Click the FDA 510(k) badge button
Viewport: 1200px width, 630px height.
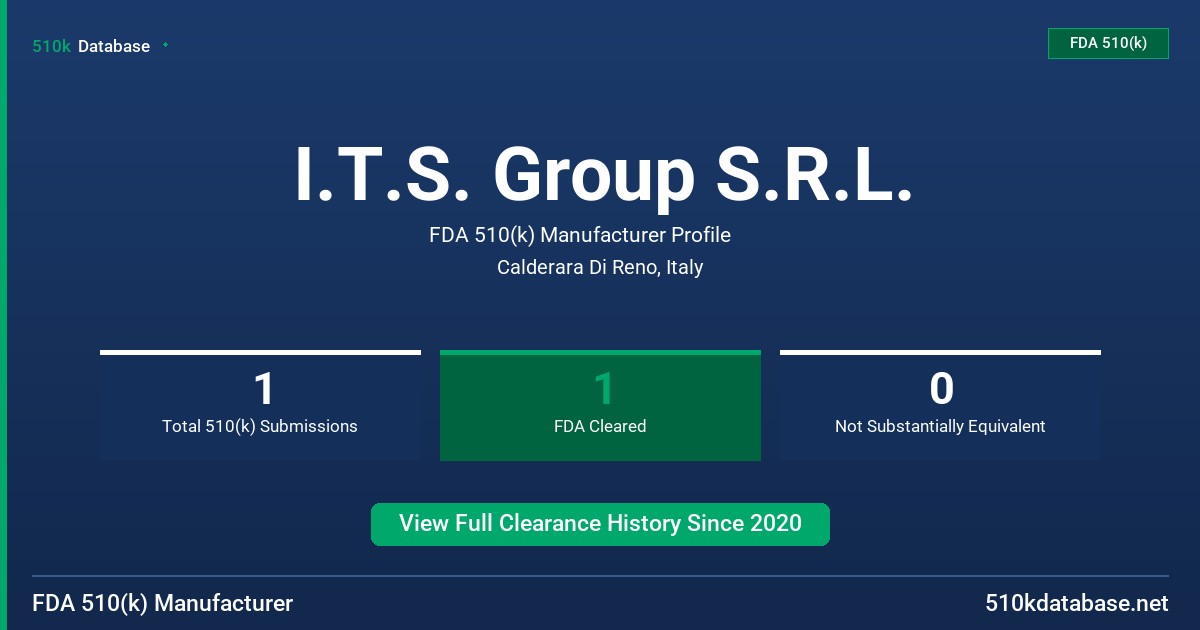coord(1108,43)
